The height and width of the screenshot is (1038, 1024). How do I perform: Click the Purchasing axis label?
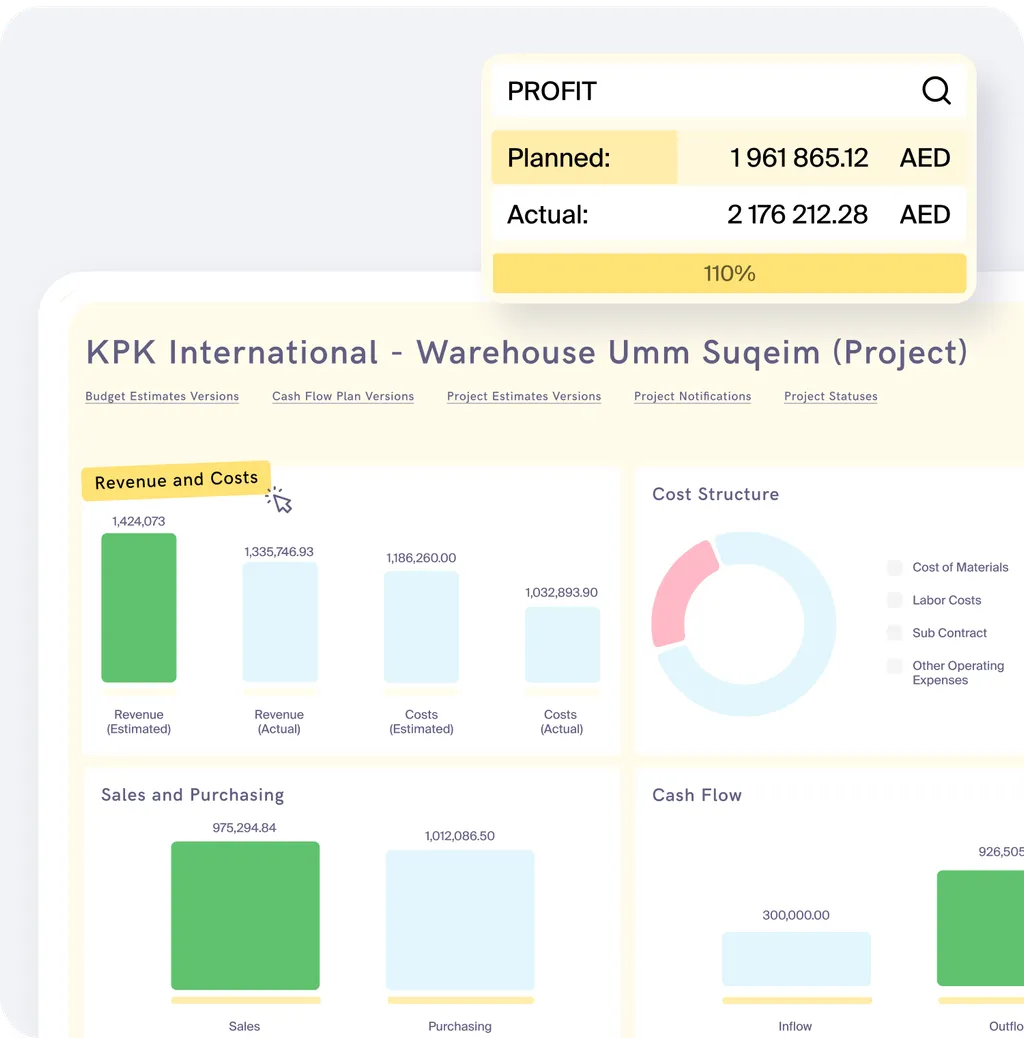pos(460,1026)
